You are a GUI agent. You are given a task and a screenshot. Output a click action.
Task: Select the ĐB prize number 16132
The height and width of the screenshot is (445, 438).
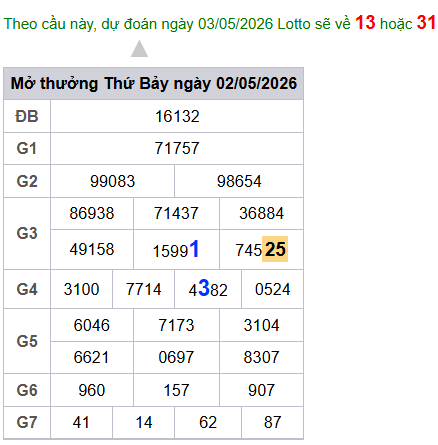[x=177, y=116]
